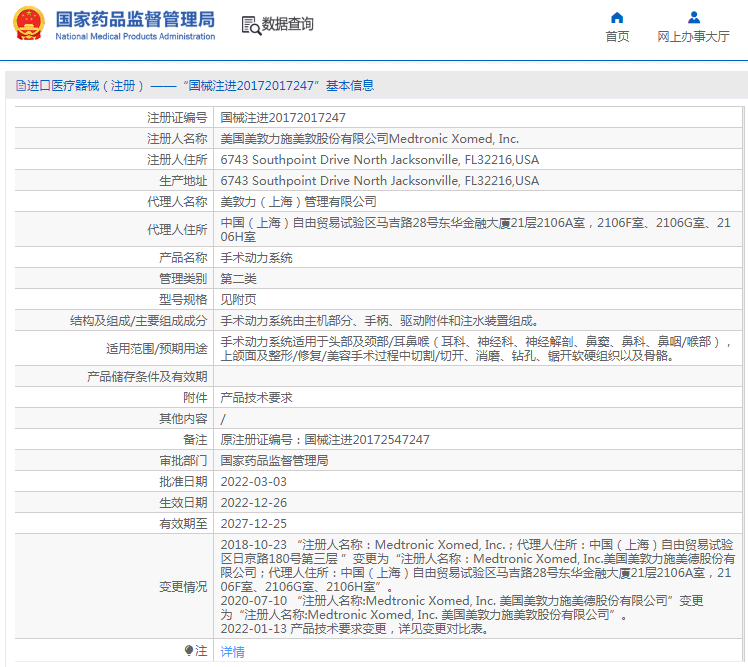Click the 首页 house icon
The image size is (748, 667).
click(617, 17)
